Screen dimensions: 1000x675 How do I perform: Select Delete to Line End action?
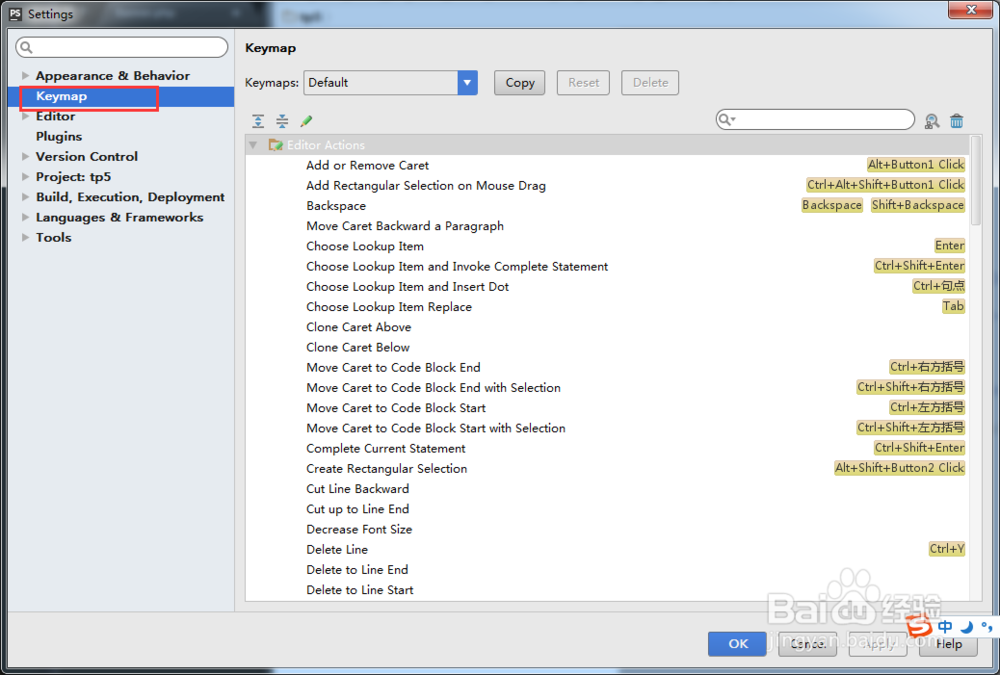click(357, 570)
